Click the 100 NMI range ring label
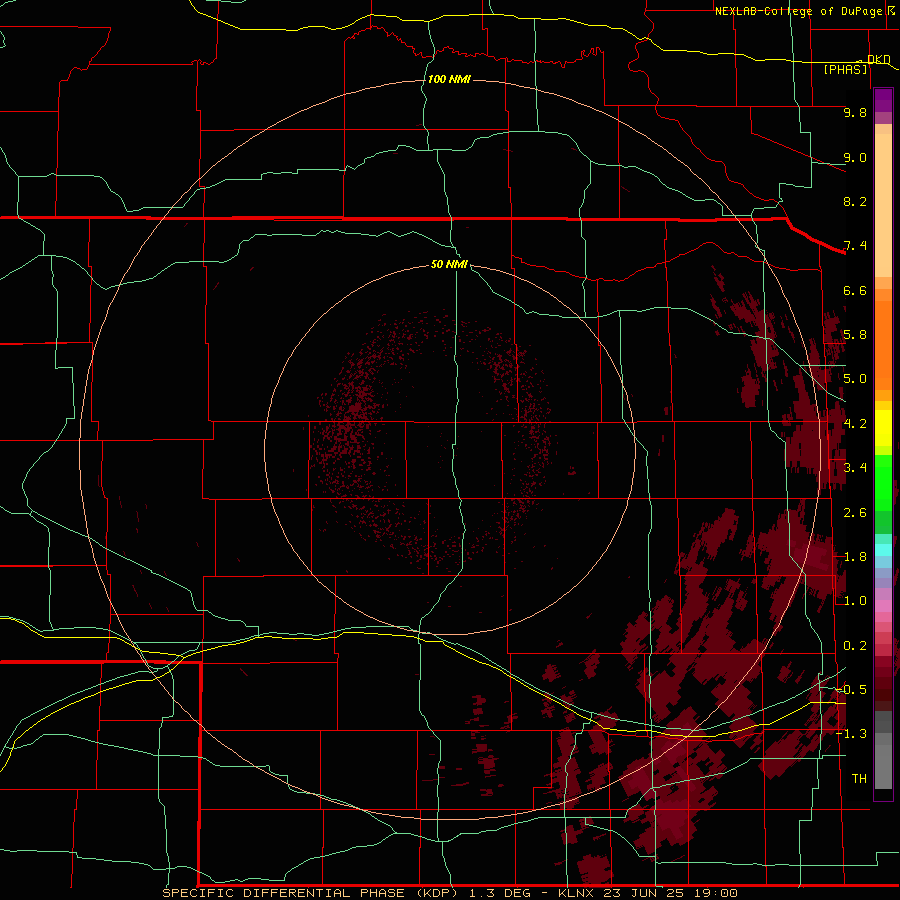The image size is (900, 900). [449, 79]
